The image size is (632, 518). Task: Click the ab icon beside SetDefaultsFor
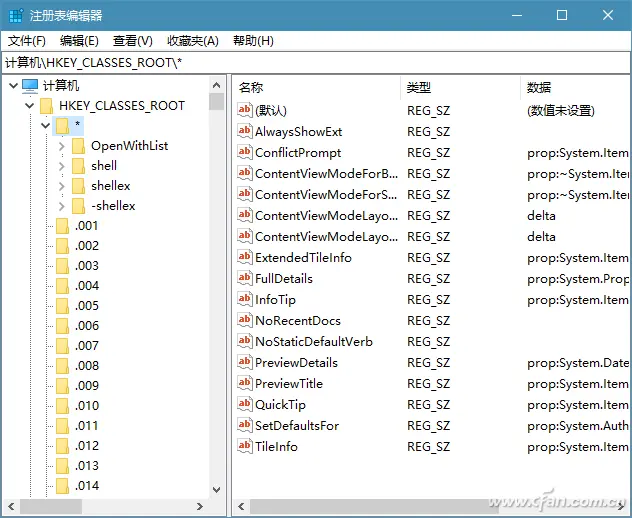[245, 424]
